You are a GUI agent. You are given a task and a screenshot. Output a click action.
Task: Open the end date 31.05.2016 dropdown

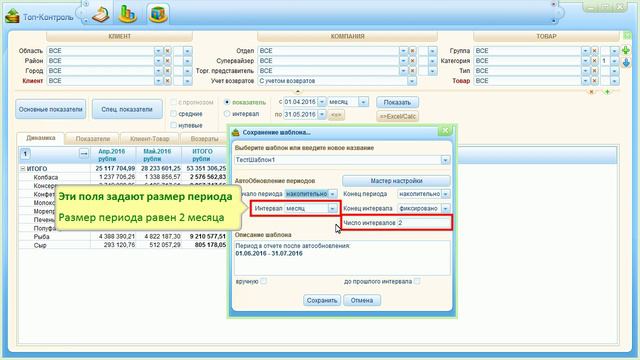322,115
